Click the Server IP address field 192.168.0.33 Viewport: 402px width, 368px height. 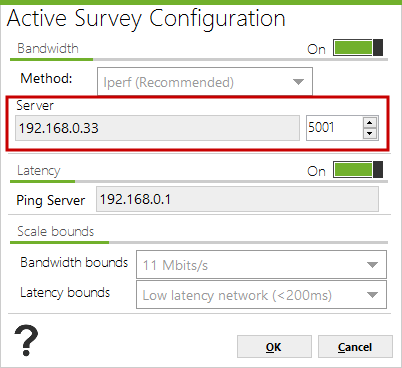coord(157,128)
